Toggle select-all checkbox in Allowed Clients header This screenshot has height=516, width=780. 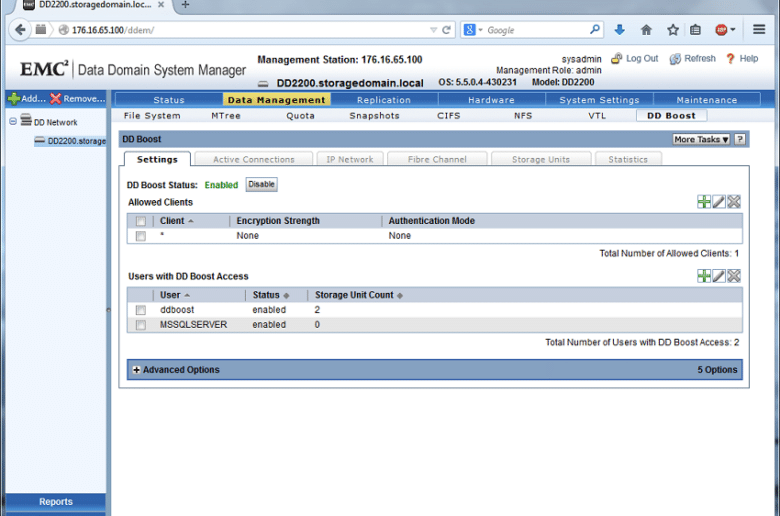(x=141, y=221)
